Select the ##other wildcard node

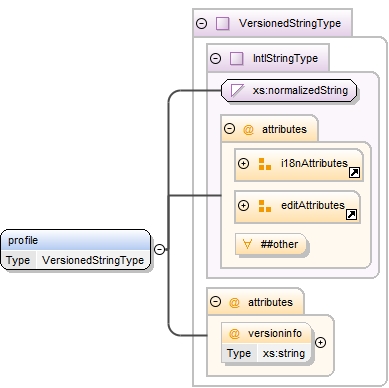(x=270, y=244)
